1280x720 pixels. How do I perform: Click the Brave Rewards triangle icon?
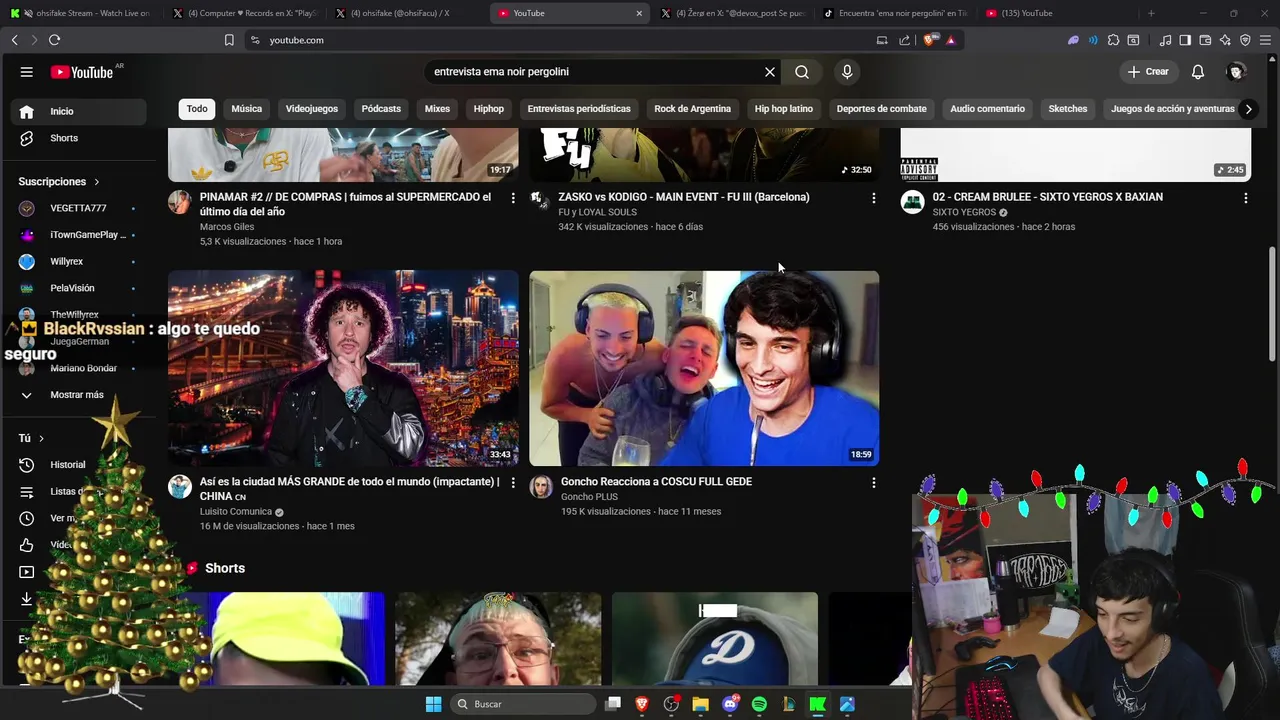[x=951, y=40]
